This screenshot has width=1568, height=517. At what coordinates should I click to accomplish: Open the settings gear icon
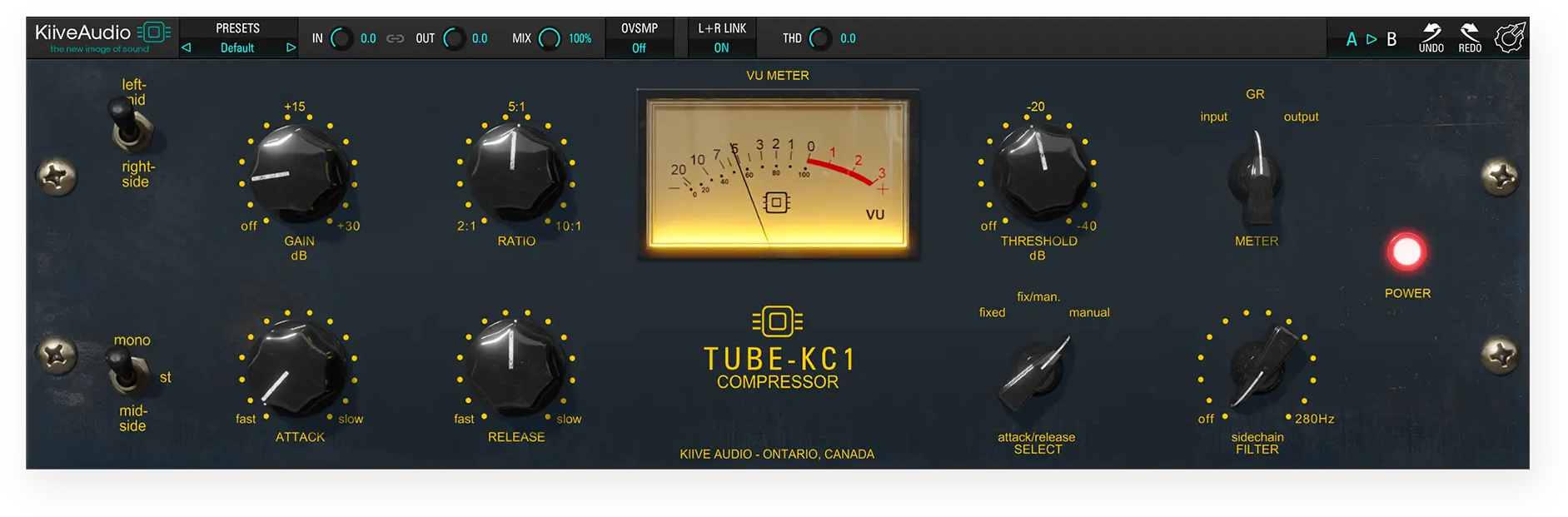pos(1510,37)
